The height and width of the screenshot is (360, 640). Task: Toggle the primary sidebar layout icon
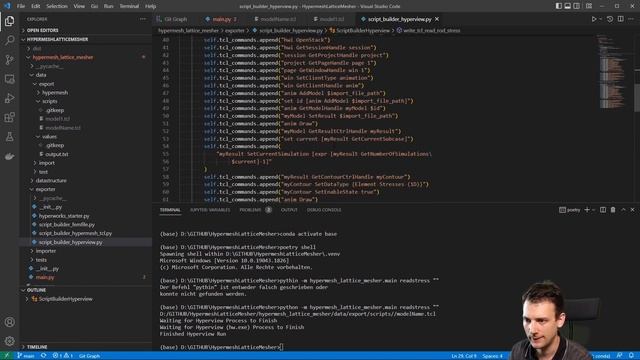tap(559, 6)
